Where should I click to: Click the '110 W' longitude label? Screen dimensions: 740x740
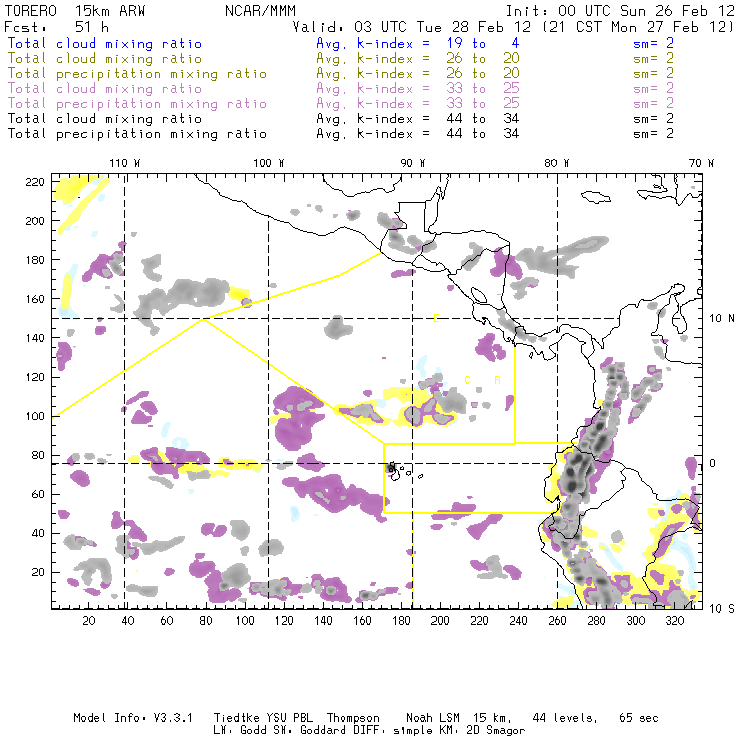point(125,163)
